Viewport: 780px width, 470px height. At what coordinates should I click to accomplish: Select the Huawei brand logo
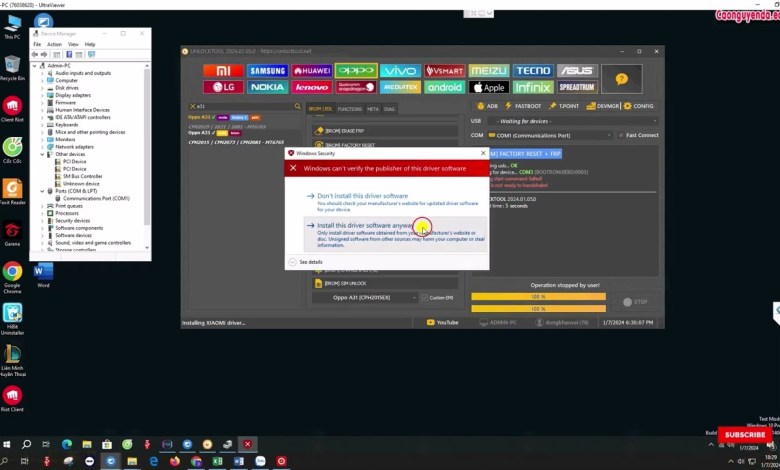tap(312, 71)
